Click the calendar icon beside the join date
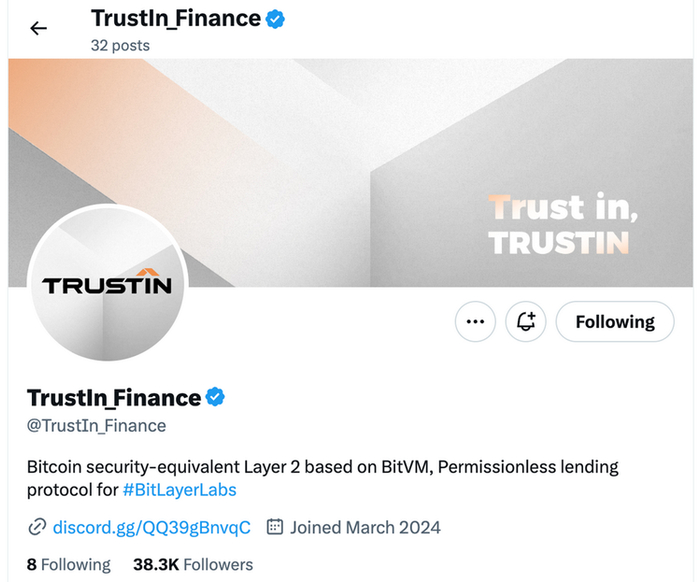This screenshot has width=700, height=582. pyautogui.click(x=276, y=526)
